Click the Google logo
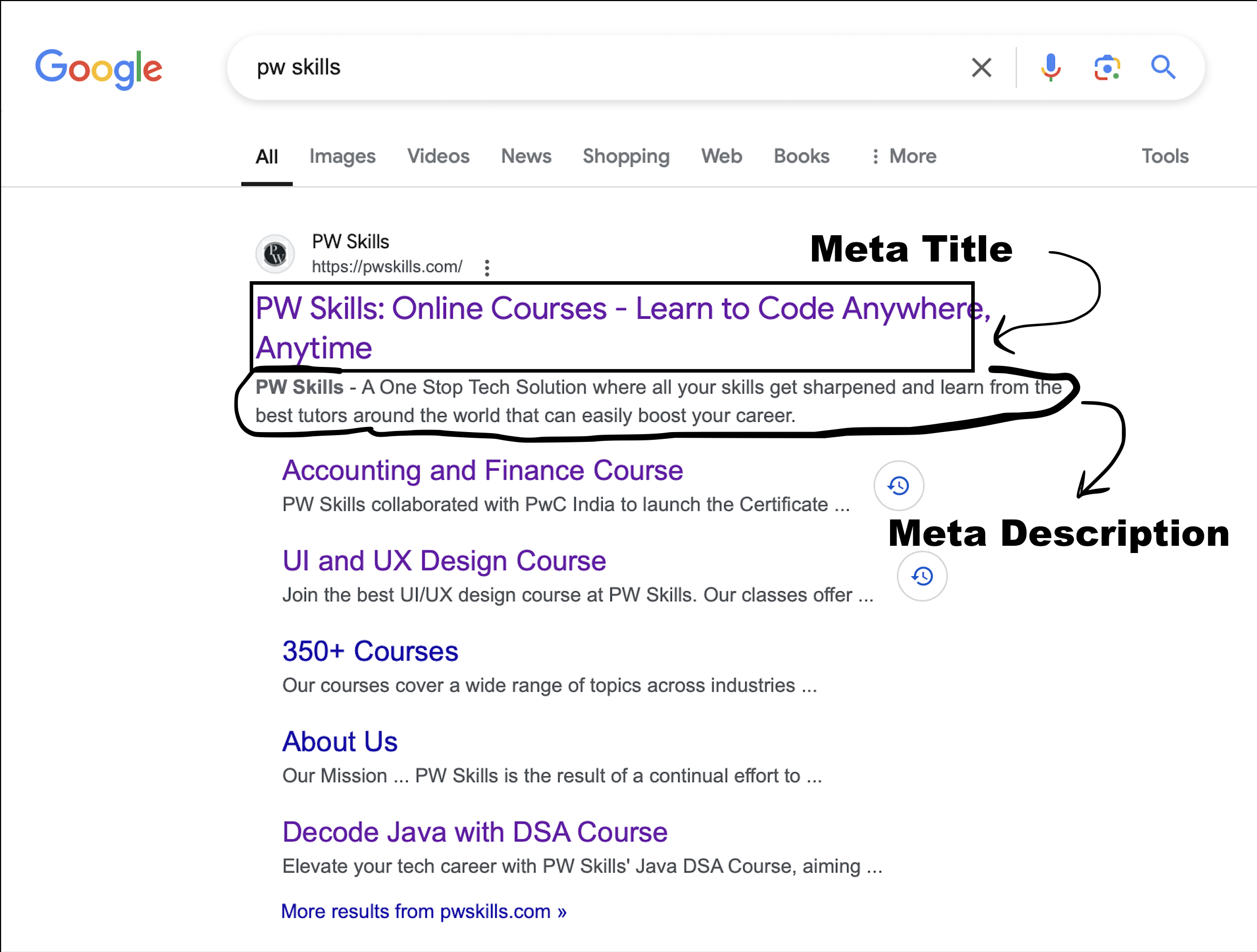The width and height of the screenshot is (1257, 952). [x=99, y=68]
